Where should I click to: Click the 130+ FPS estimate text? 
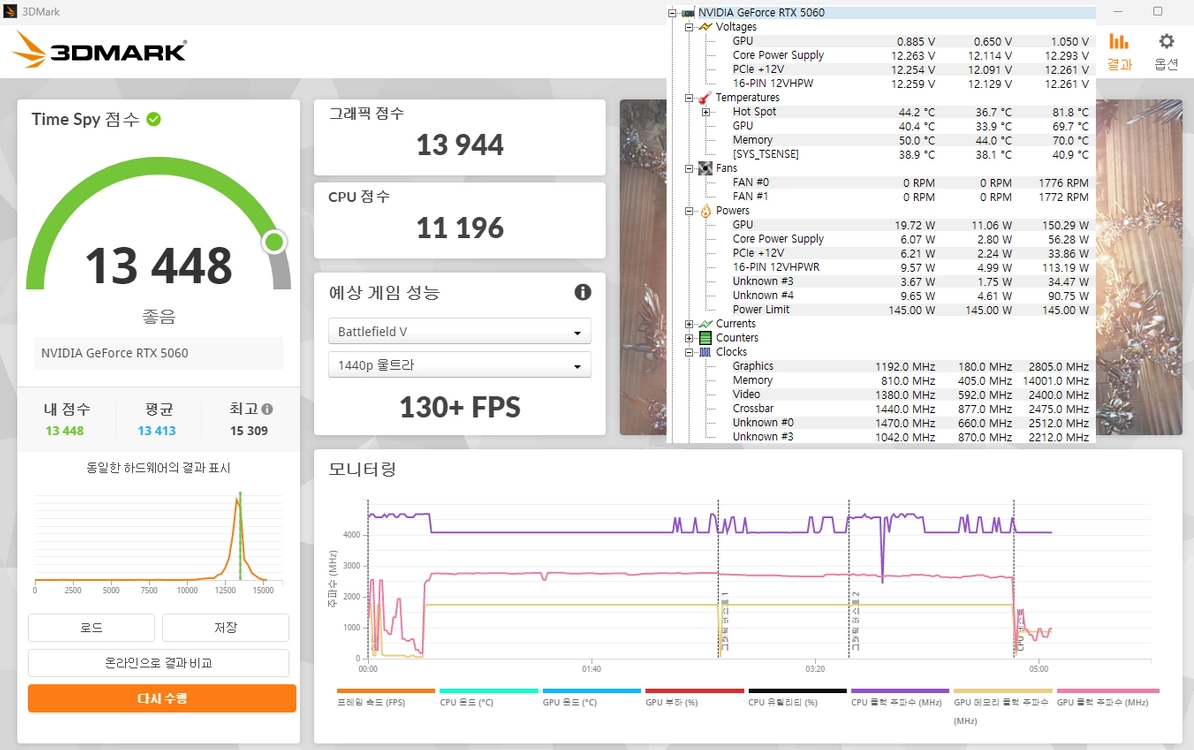pyautogui.click(x=460, y=407)
